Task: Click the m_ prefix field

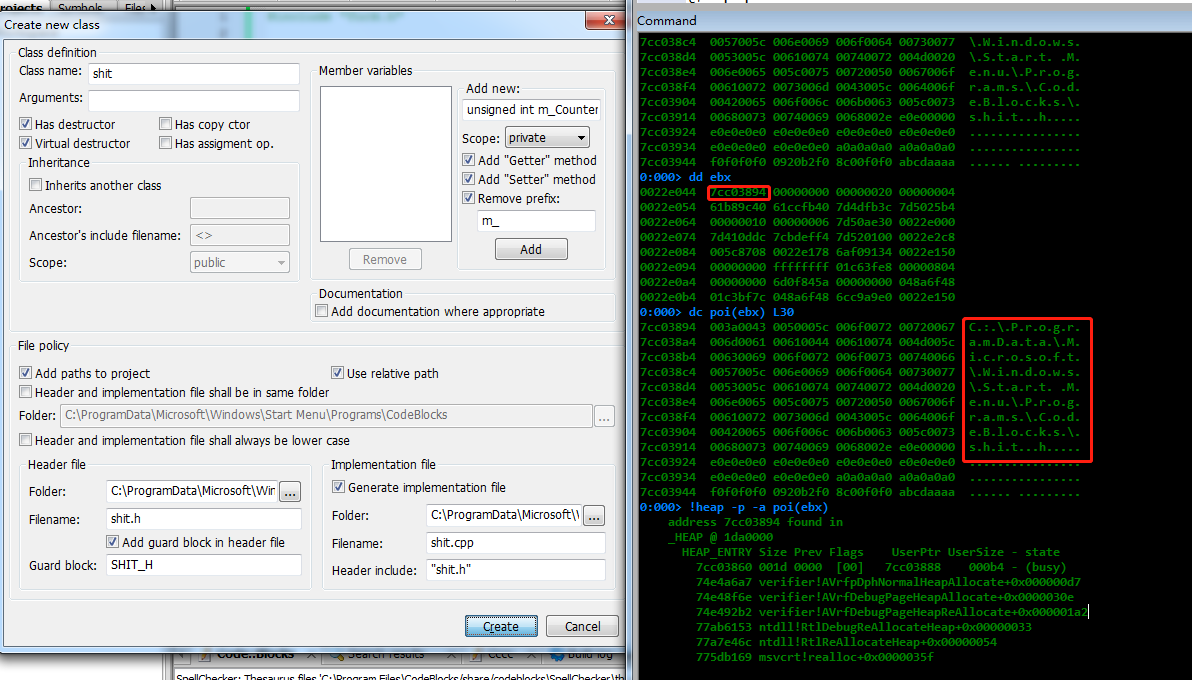Action: click(536, 221)
